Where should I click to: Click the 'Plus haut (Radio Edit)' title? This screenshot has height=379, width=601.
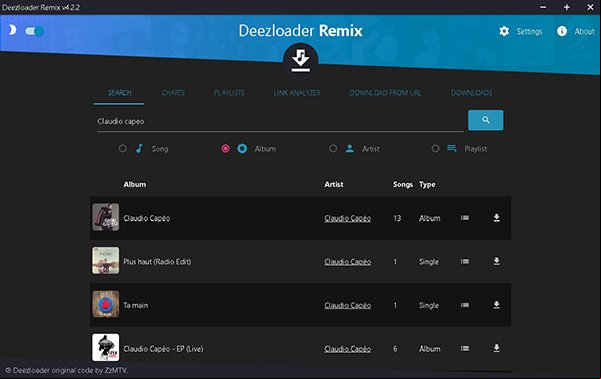[157, 262]
